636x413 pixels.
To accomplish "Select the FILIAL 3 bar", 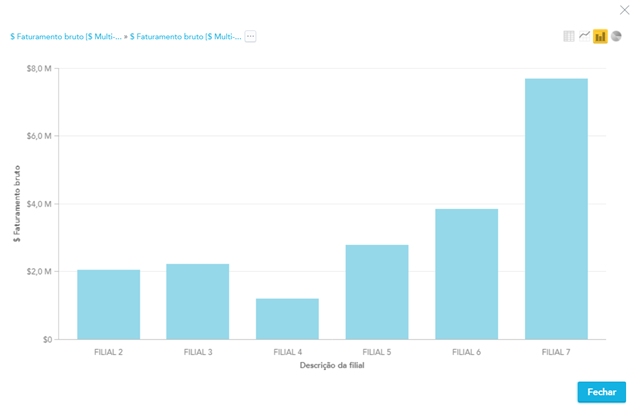I will pos(198,302).
